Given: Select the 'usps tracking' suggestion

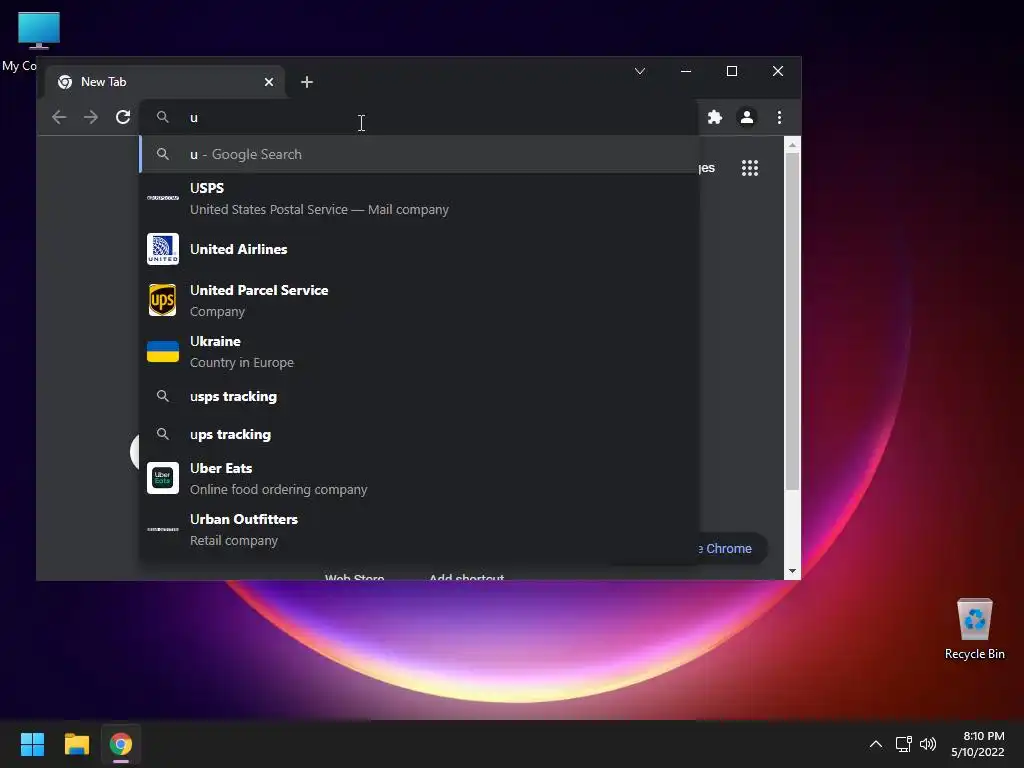Looking at the screenshot, I should tap(419, 396).
